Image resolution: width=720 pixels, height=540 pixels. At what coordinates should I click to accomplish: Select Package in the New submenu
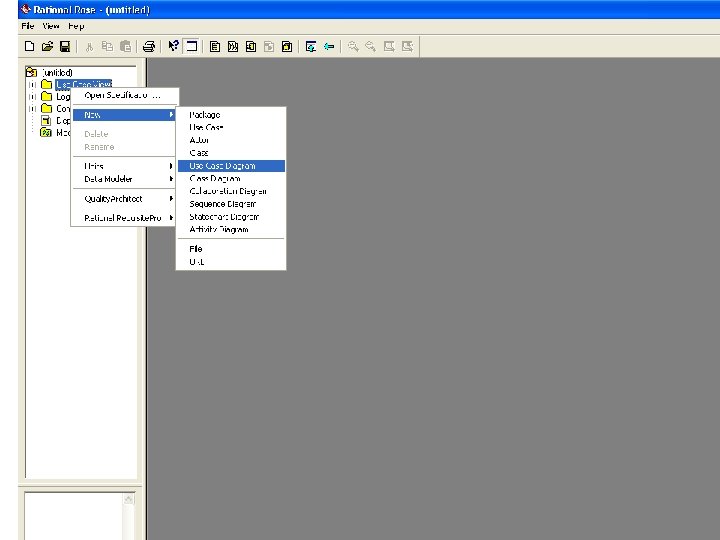231,115
